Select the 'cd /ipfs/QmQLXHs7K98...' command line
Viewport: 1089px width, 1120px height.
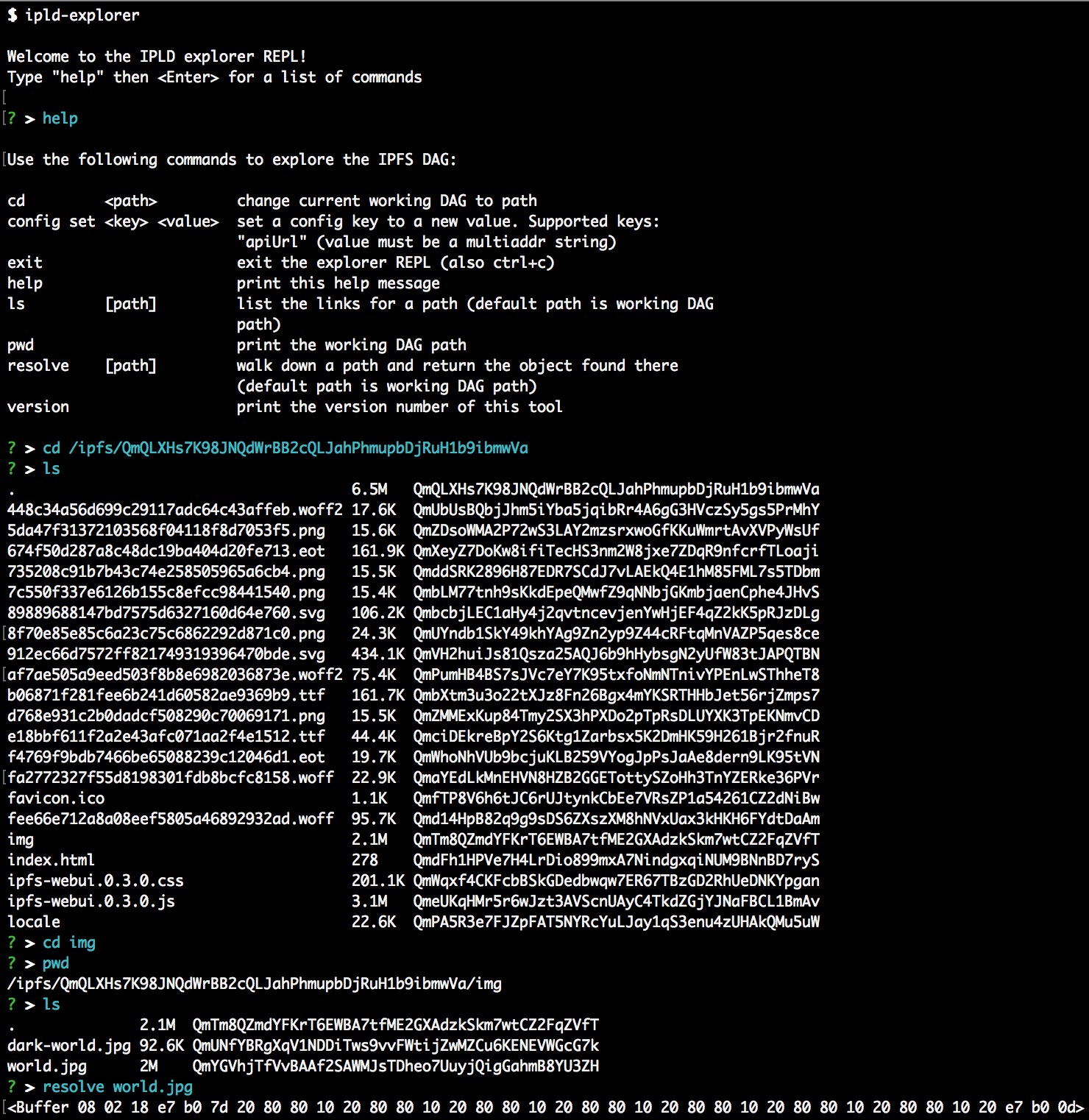click(285, 448)
